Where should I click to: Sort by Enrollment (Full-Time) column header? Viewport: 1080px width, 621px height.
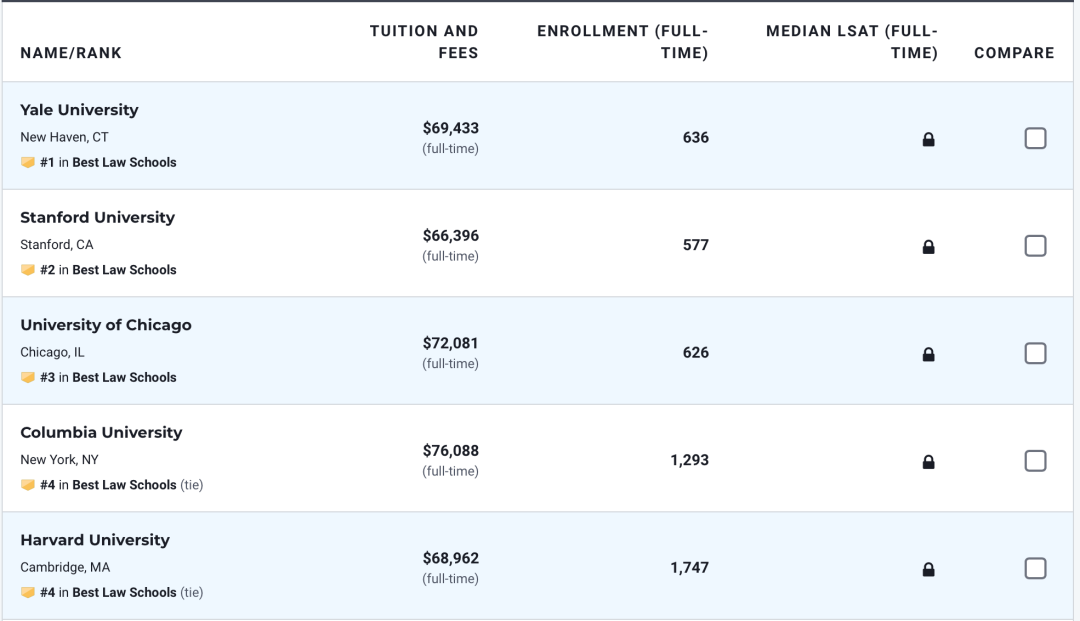pos(622,42)
